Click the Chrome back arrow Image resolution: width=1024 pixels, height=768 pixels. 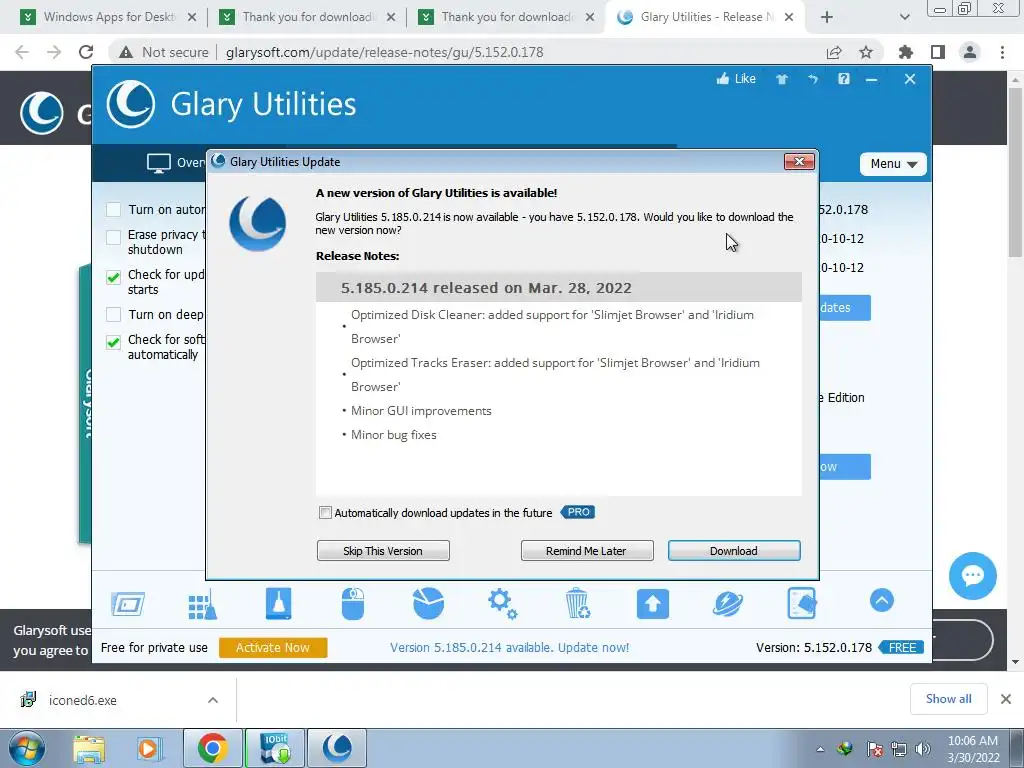click(x=22, y=52)
